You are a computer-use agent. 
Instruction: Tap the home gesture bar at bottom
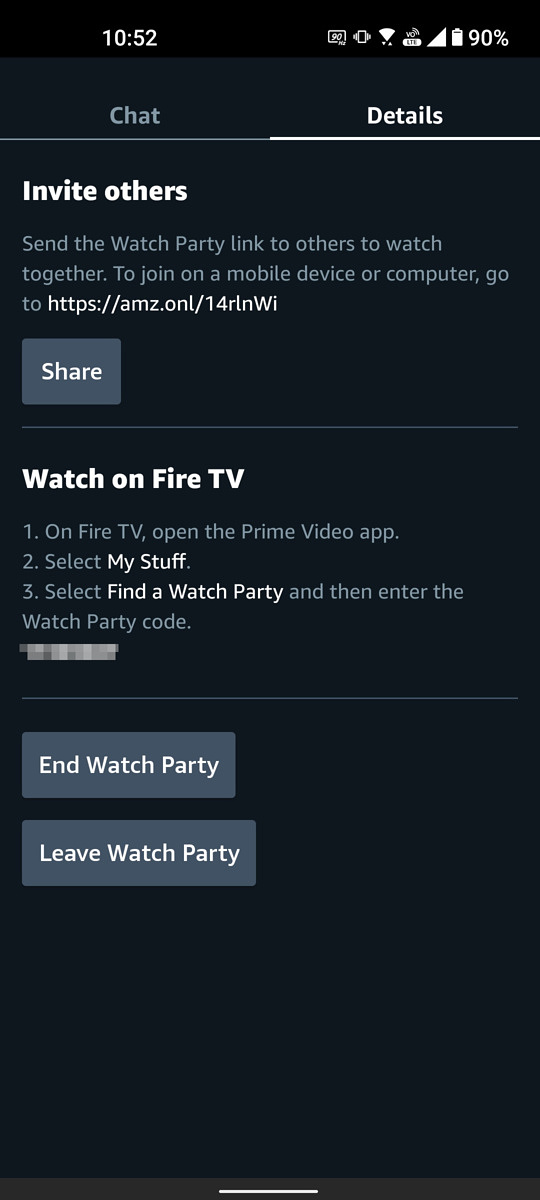pyautogui.click(x=270, y=1190)
